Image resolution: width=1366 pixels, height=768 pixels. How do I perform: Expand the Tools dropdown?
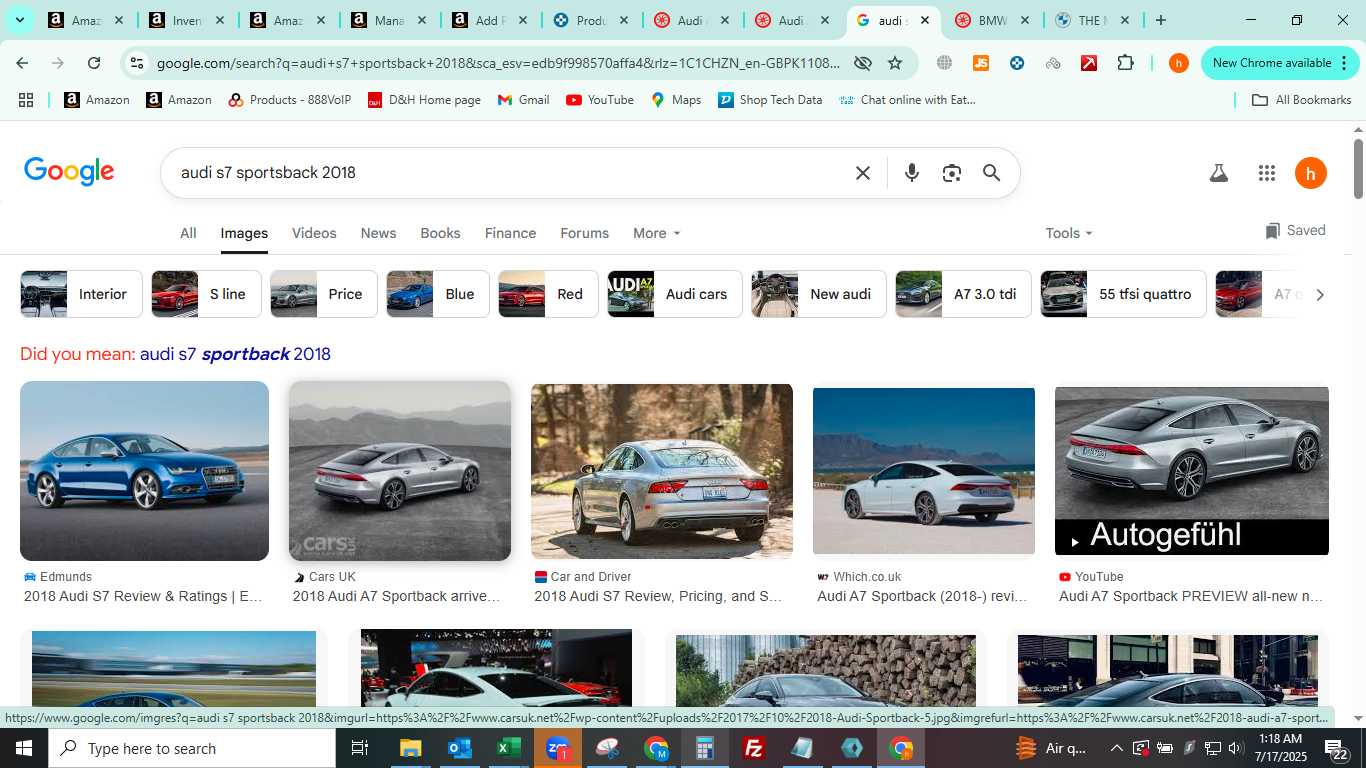pos(1069,233)
